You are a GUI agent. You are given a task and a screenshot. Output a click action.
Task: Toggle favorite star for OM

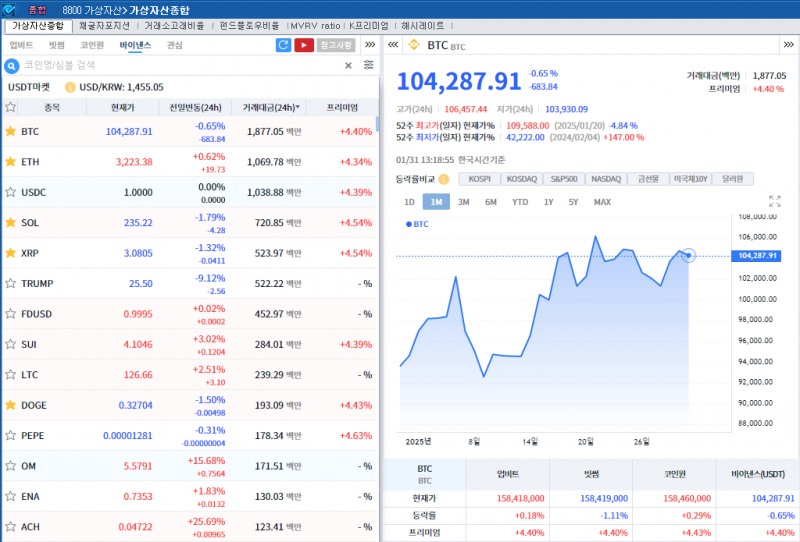click(10, 465)
